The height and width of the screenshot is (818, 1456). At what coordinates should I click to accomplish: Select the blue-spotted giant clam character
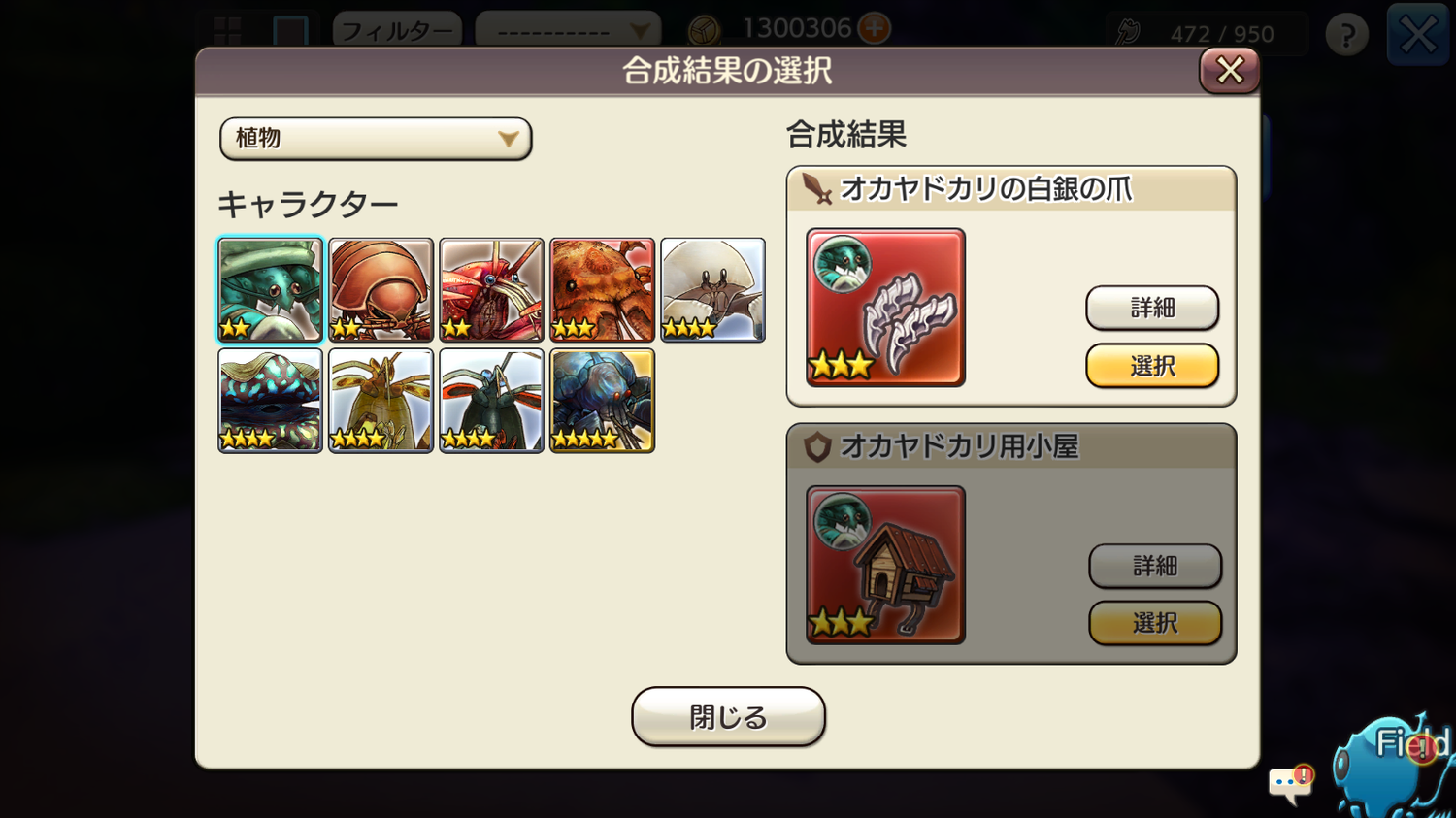coord(270,400)
